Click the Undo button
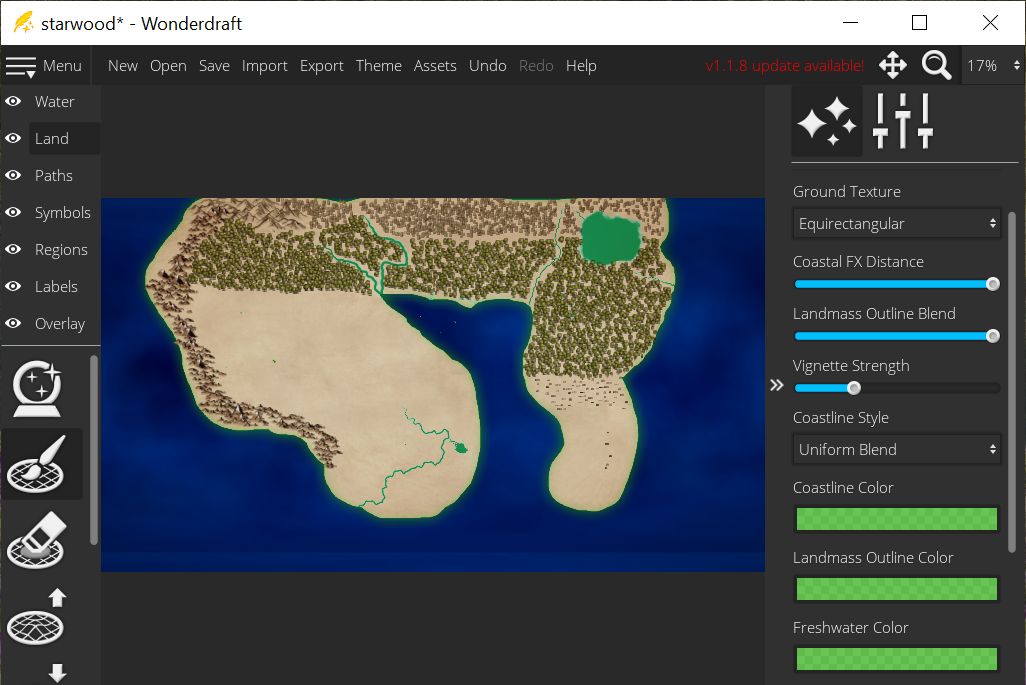The width and height of the screenshot is (1026, 685). (487, 66)
